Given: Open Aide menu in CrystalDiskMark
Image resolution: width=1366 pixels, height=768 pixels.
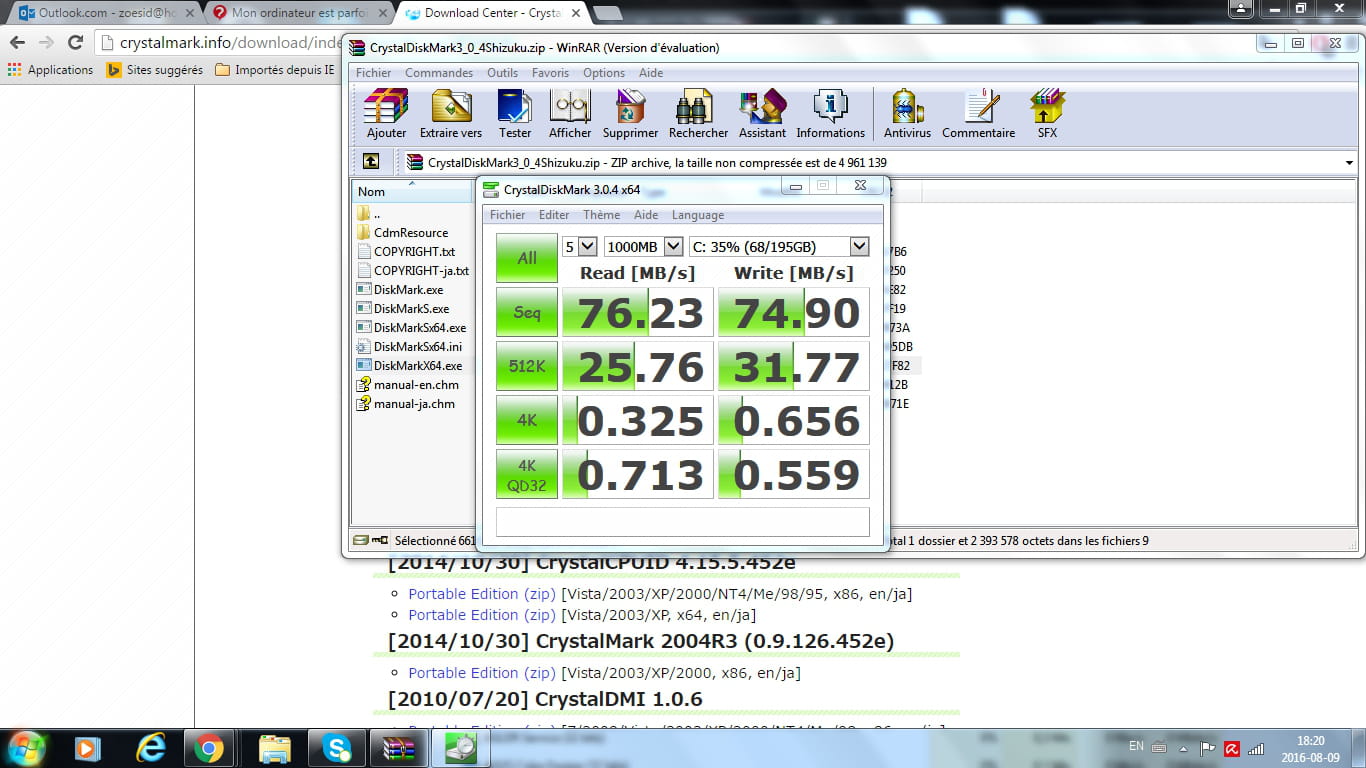Looking at the screenshot, I should [646, 215].
